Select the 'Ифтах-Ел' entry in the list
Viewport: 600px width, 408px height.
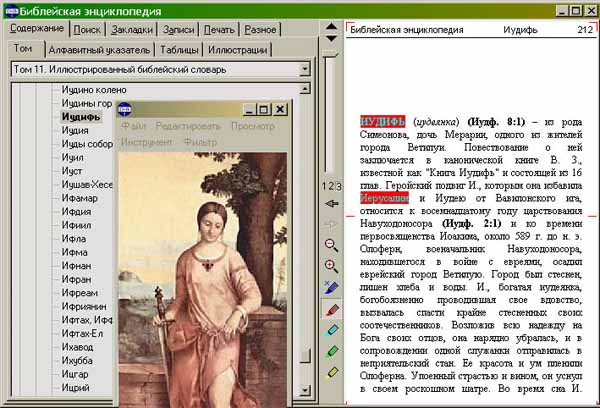83,333
